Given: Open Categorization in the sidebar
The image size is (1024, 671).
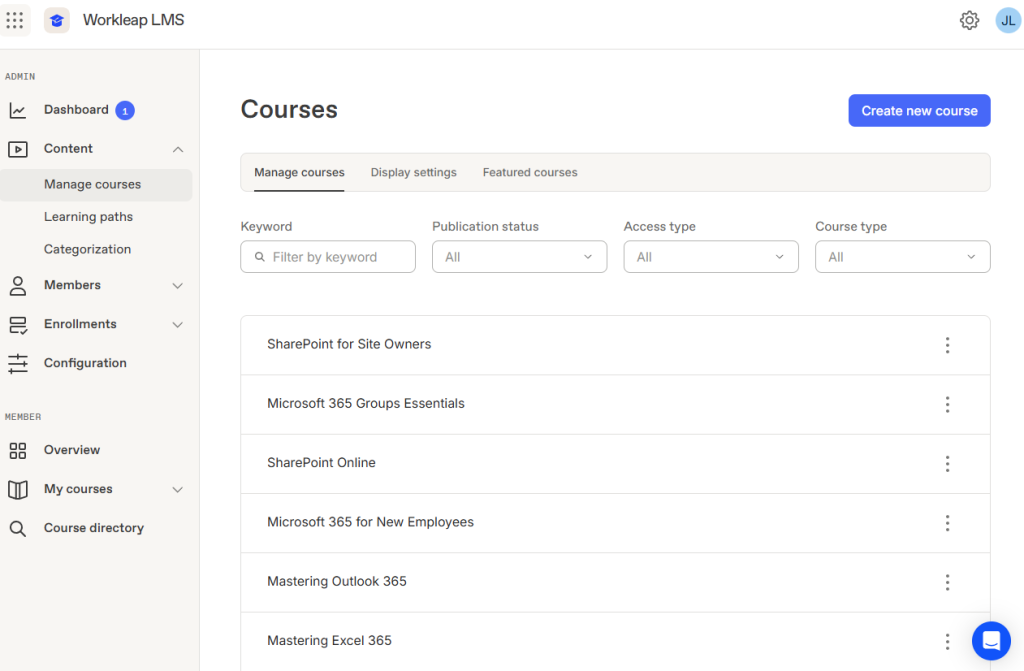Looking at the screenshot, I should (x=87, y=250).
